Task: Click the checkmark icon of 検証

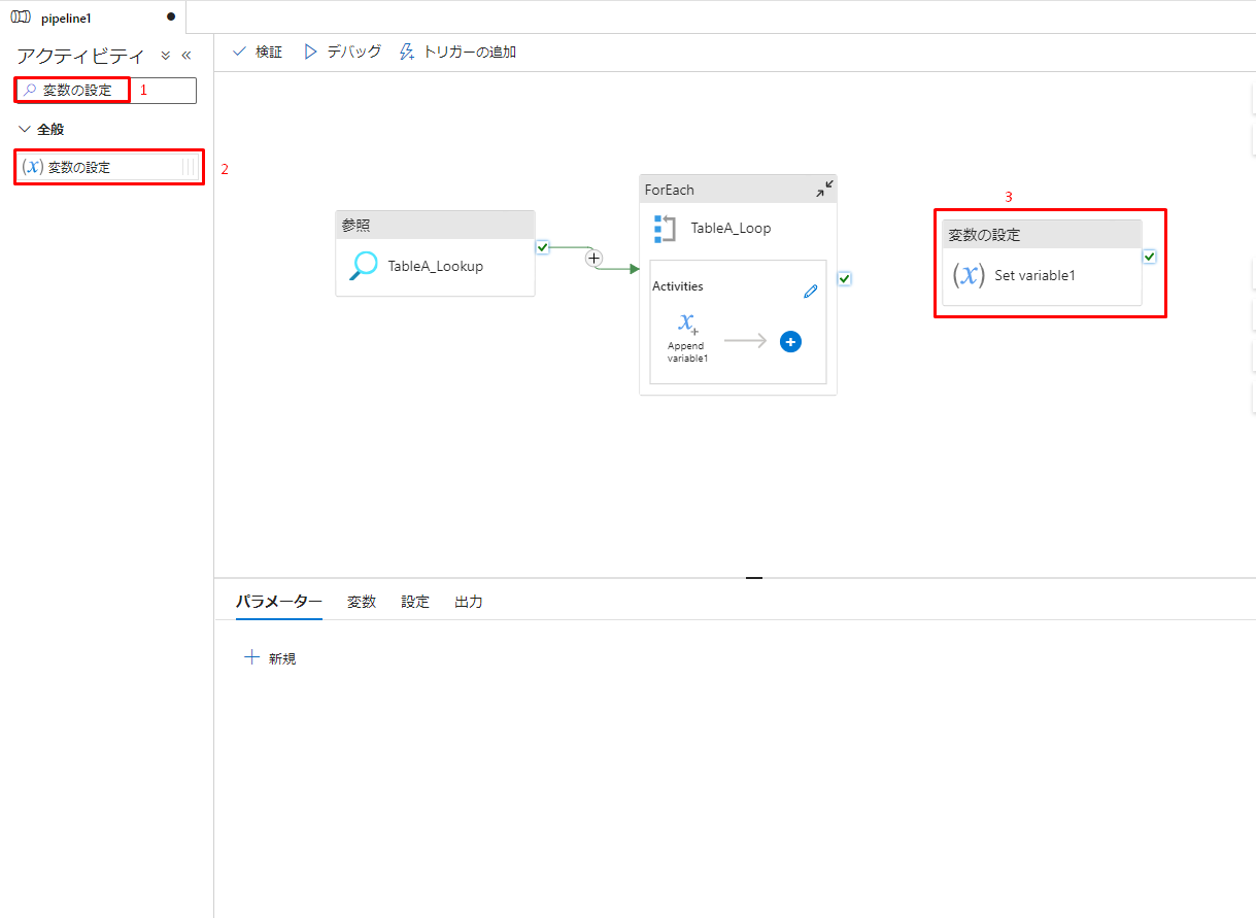Action: tap(239, 52)
